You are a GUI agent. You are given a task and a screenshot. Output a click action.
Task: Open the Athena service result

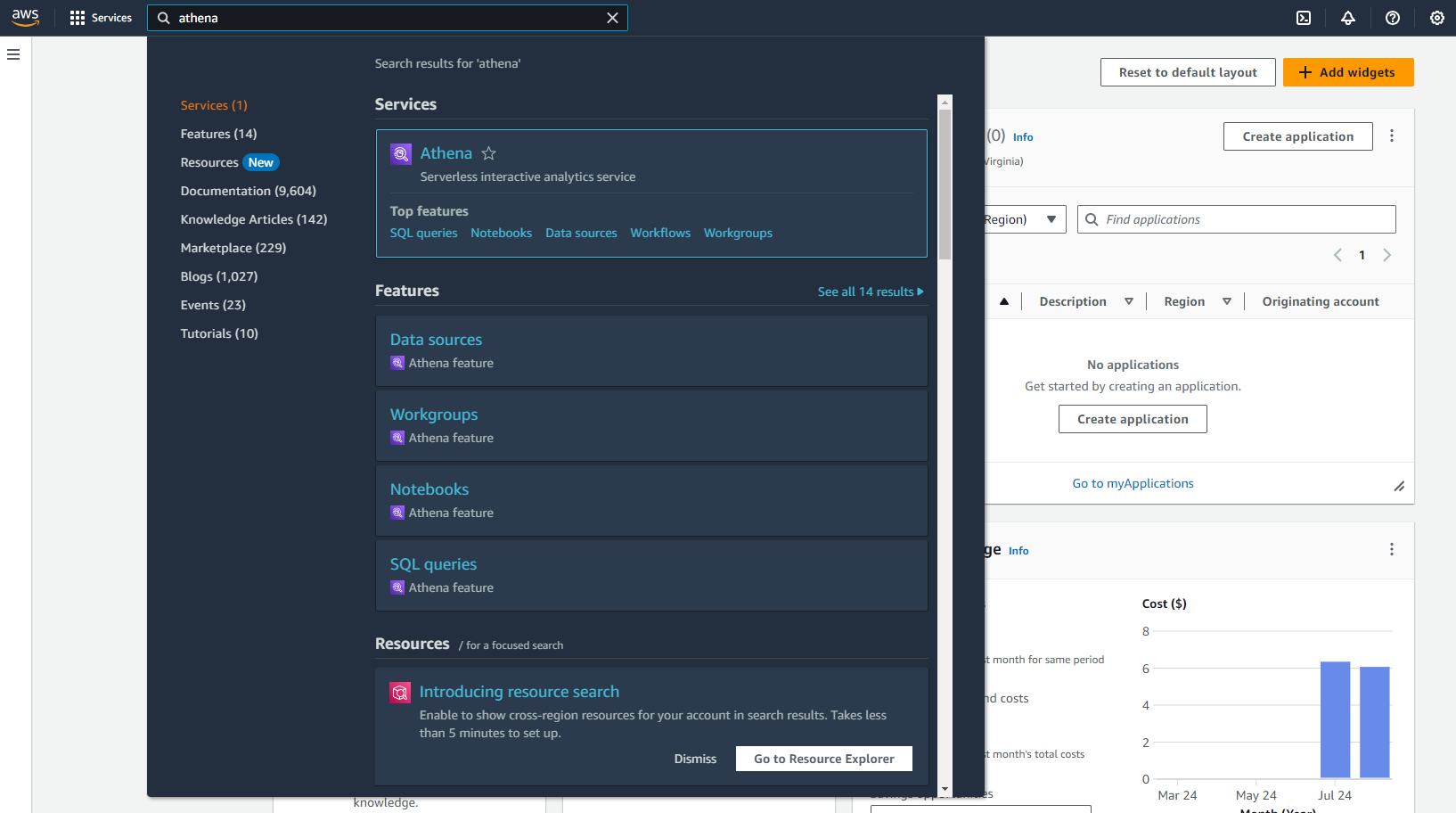[x=446, y=153]
